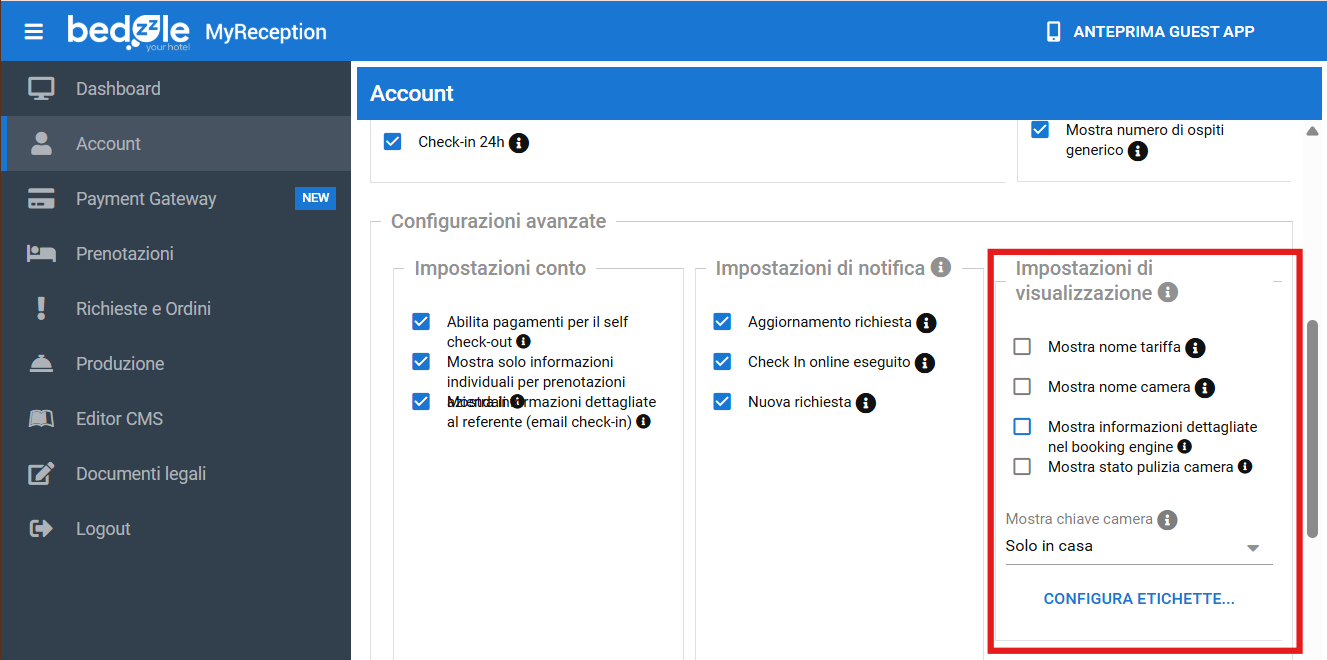Click info icon next to Check-in 24h
Viewport: 1327px width, 660px height.
click(519, 143)
